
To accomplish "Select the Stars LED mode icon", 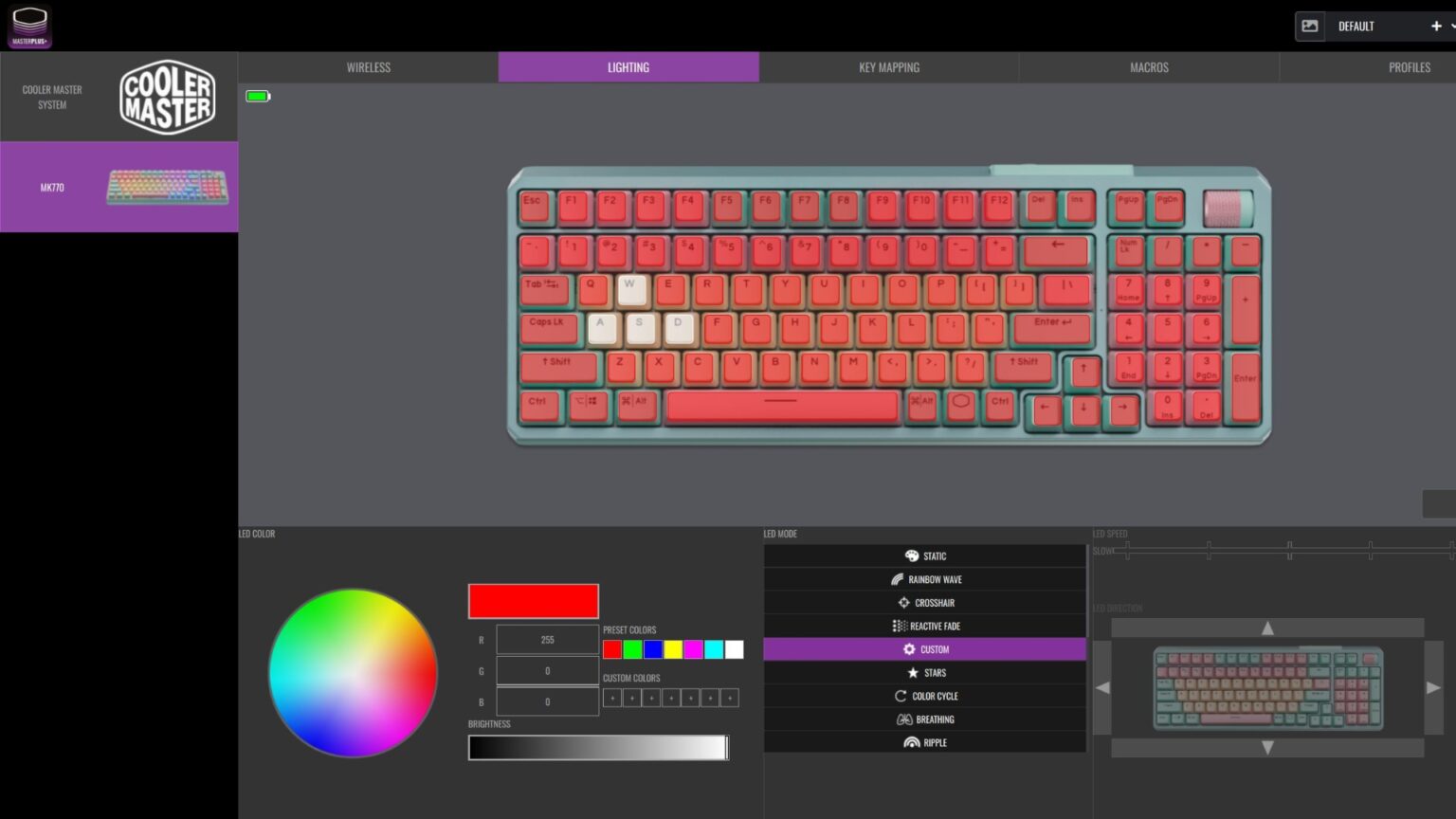I will point(913,672).
